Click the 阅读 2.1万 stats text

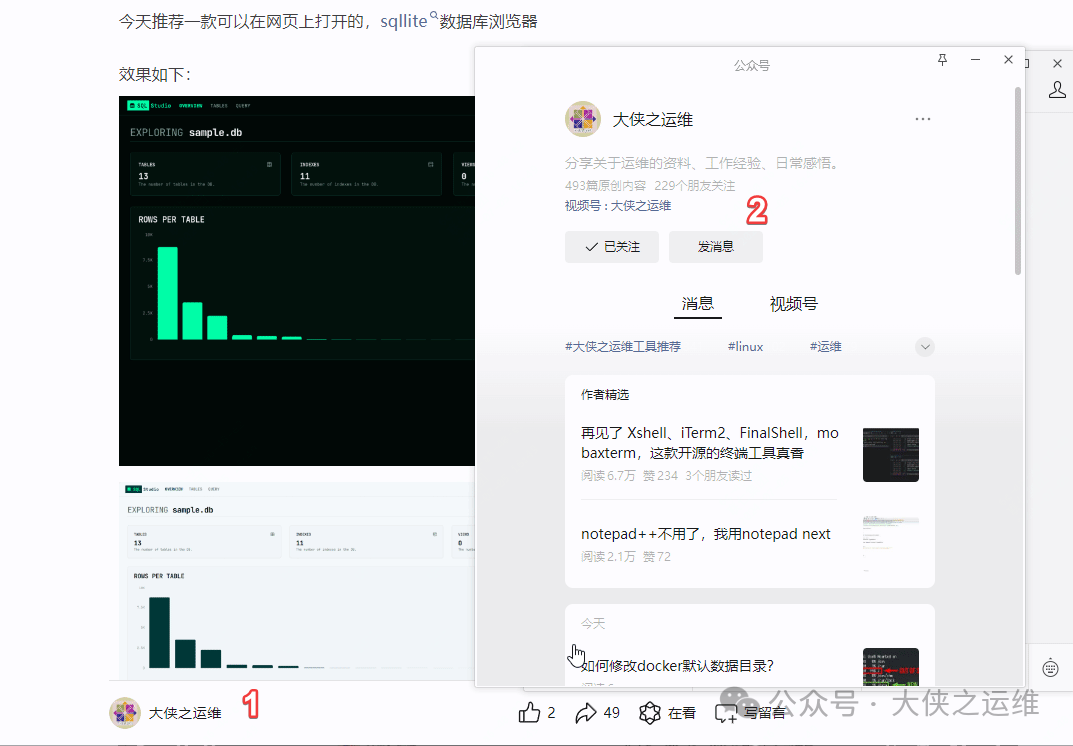[x=608, y=556]
